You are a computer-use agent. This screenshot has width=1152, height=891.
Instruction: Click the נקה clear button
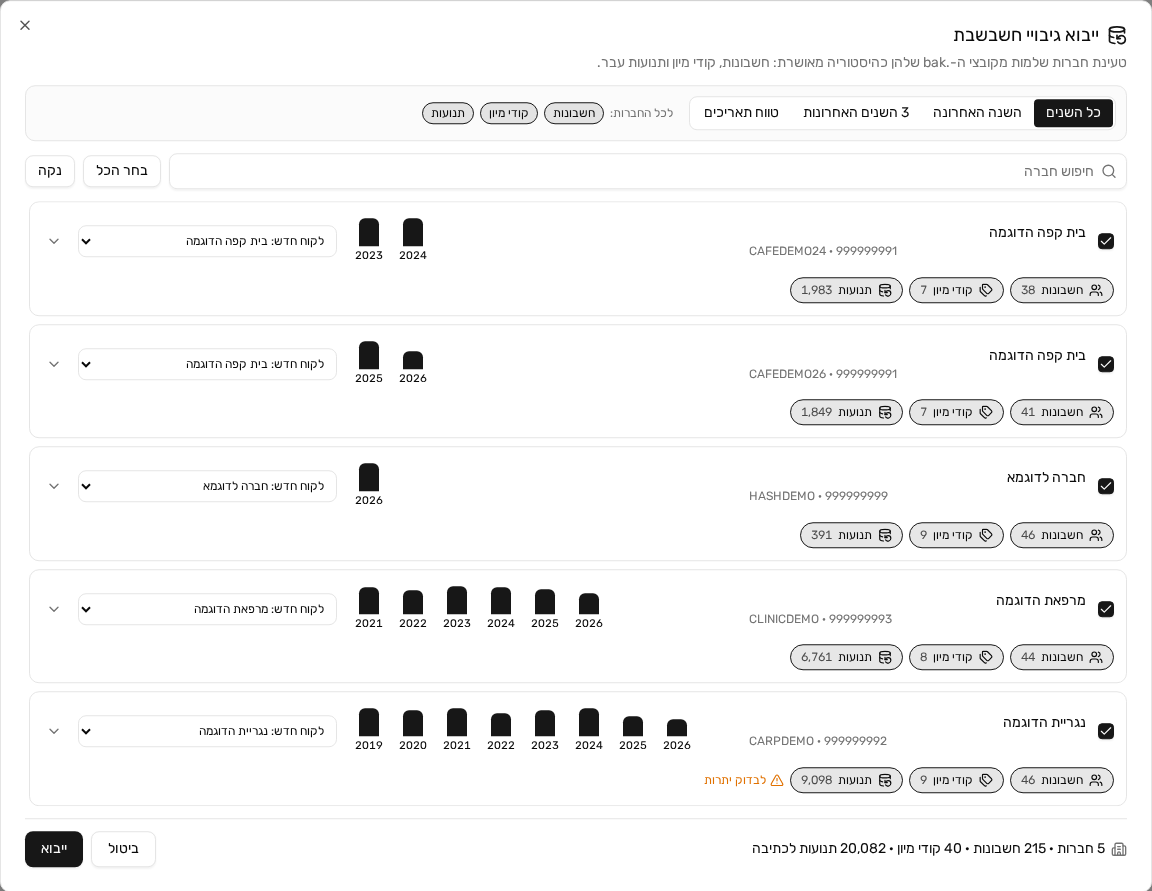(50, 171)
